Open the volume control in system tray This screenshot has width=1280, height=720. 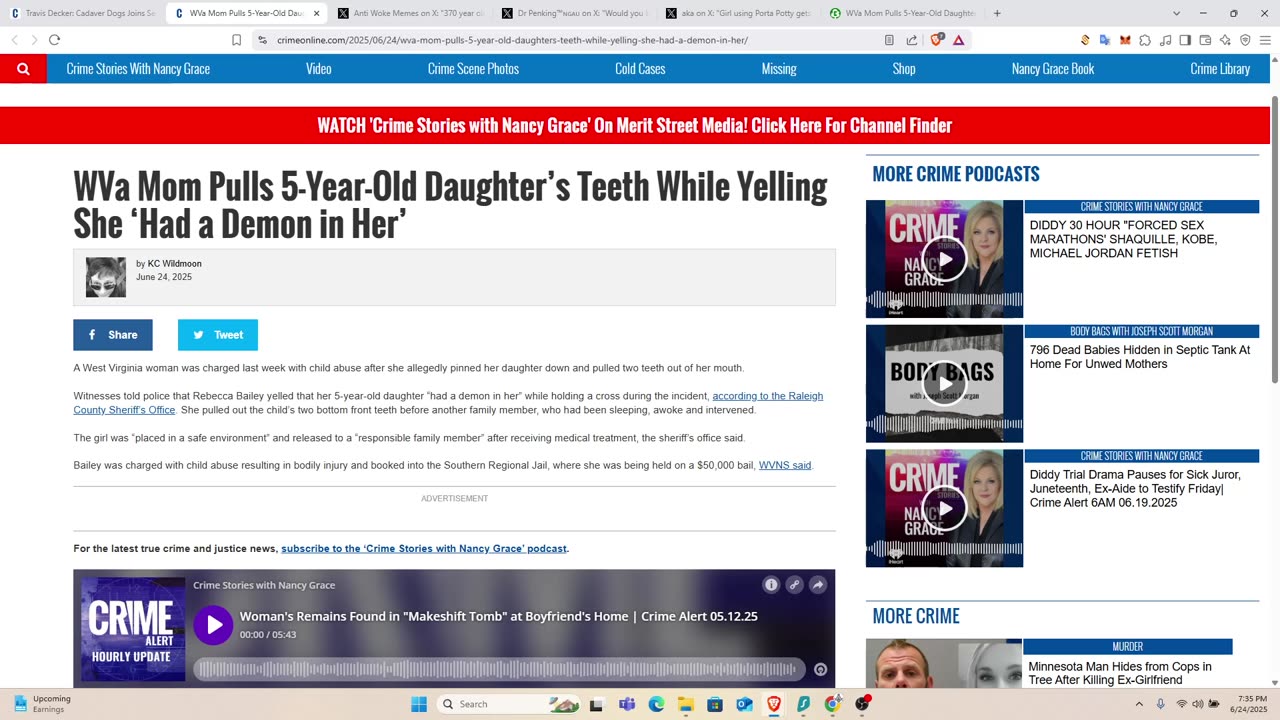[1198, 704]
